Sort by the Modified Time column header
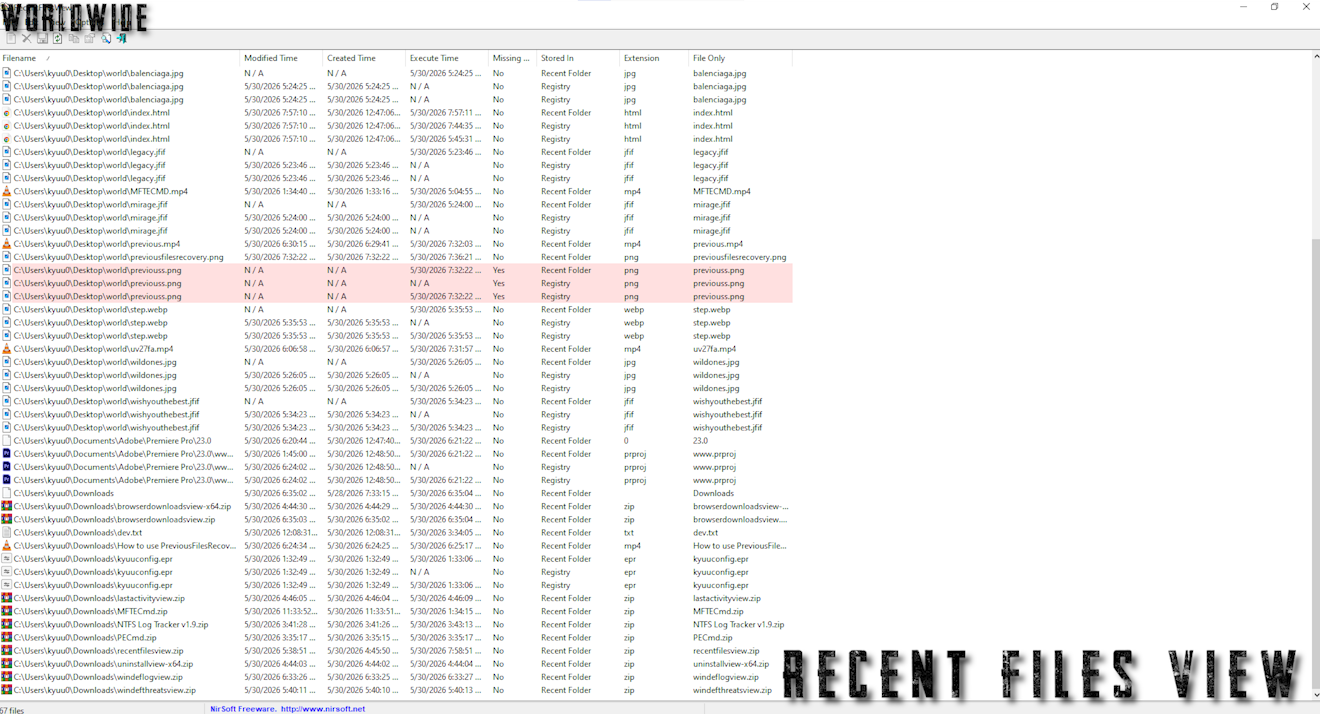This screenshot has width=1320, height=714. click(x=281, y=58)
